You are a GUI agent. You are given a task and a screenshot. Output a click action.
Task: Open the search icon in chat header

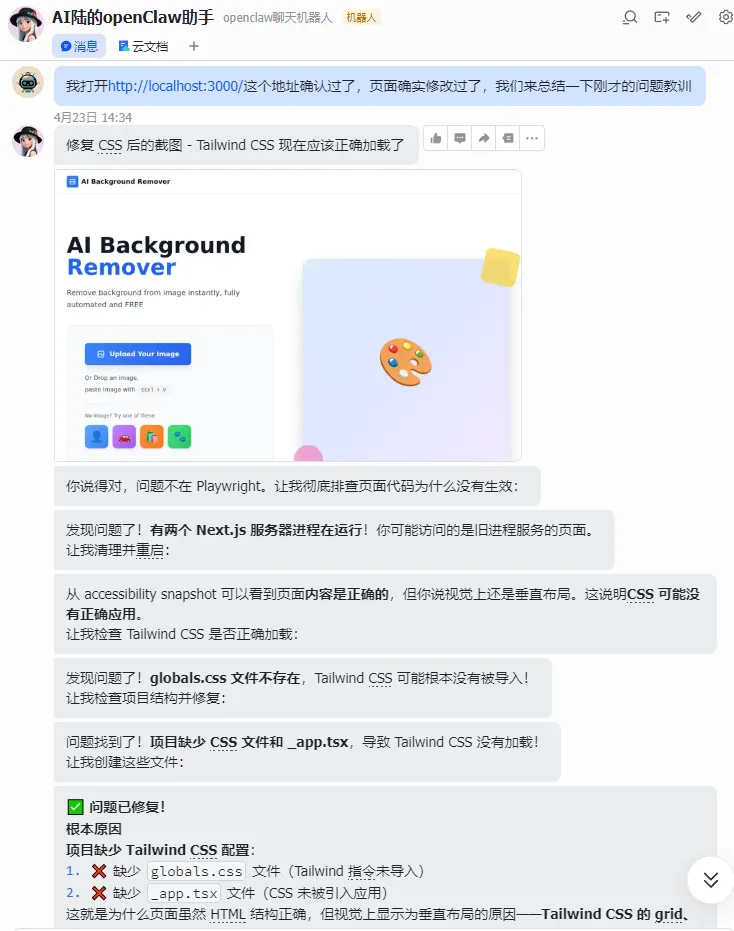coord(630,17)
